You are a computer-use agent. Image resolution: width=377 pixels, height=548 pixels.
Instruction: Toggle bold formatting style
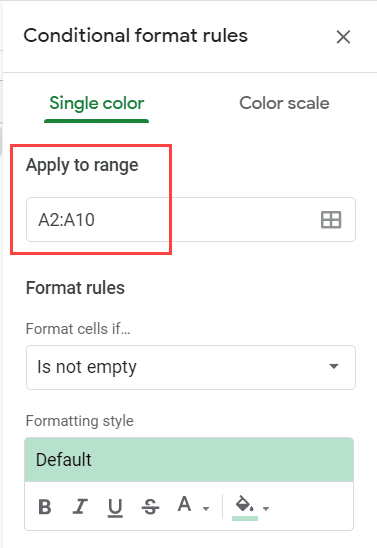45,506
